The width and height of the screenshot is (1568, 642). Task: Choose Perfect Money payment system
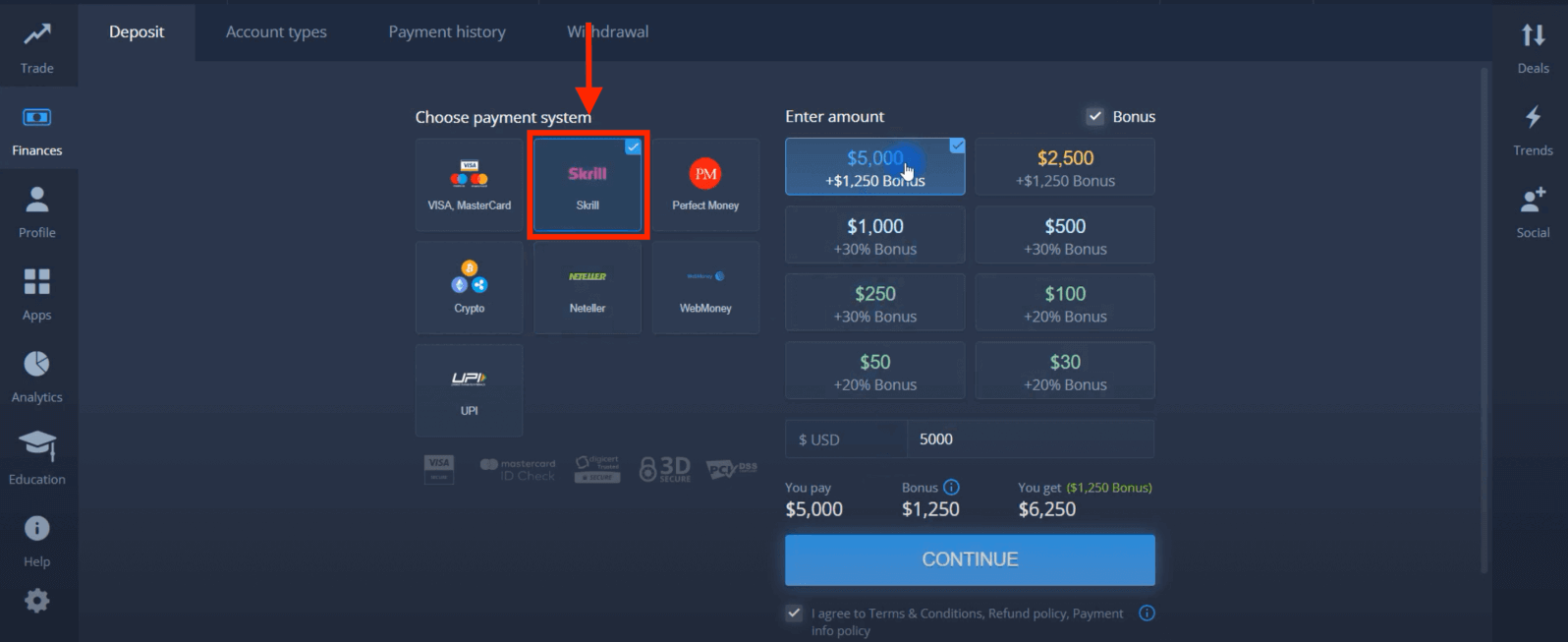click(705, 185)
